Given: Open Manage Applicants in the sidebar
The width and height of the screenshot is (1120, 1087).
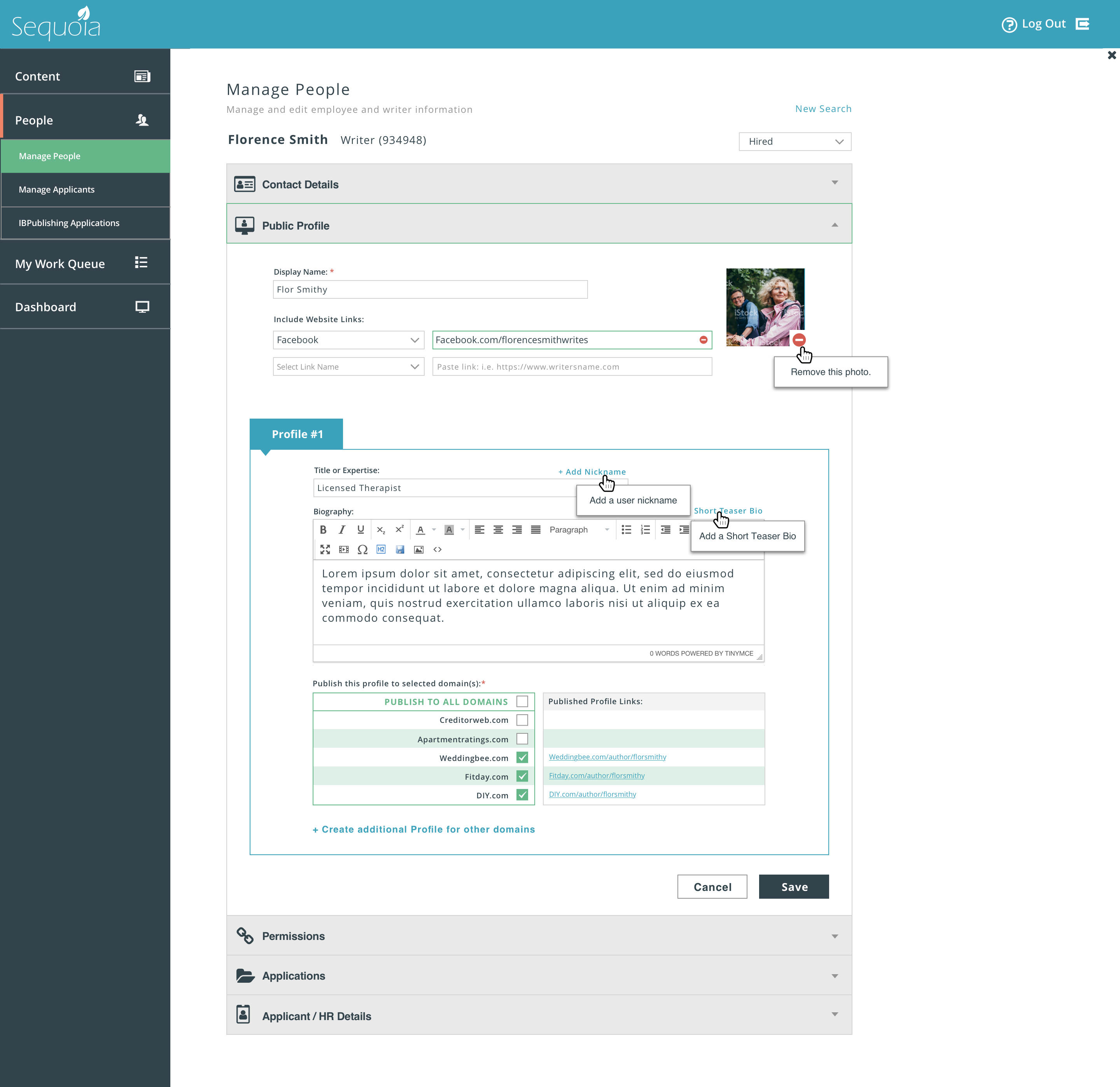Looking at the screenshot, I should tap(56, 189).
